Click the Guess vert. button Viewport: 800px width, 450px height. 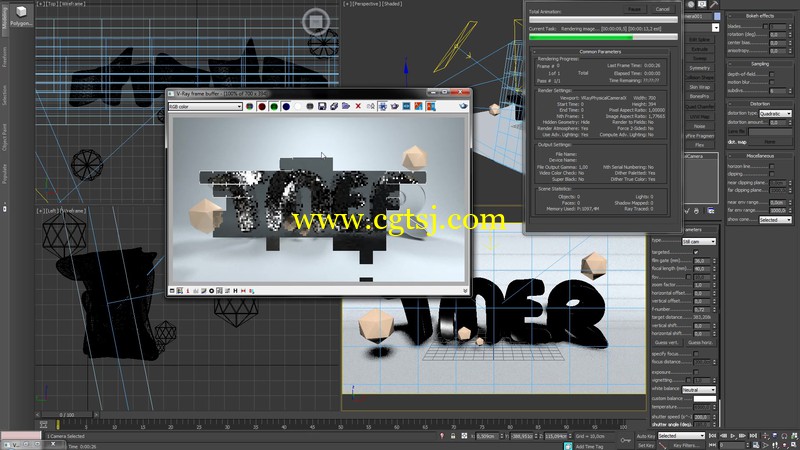(666, 342)
